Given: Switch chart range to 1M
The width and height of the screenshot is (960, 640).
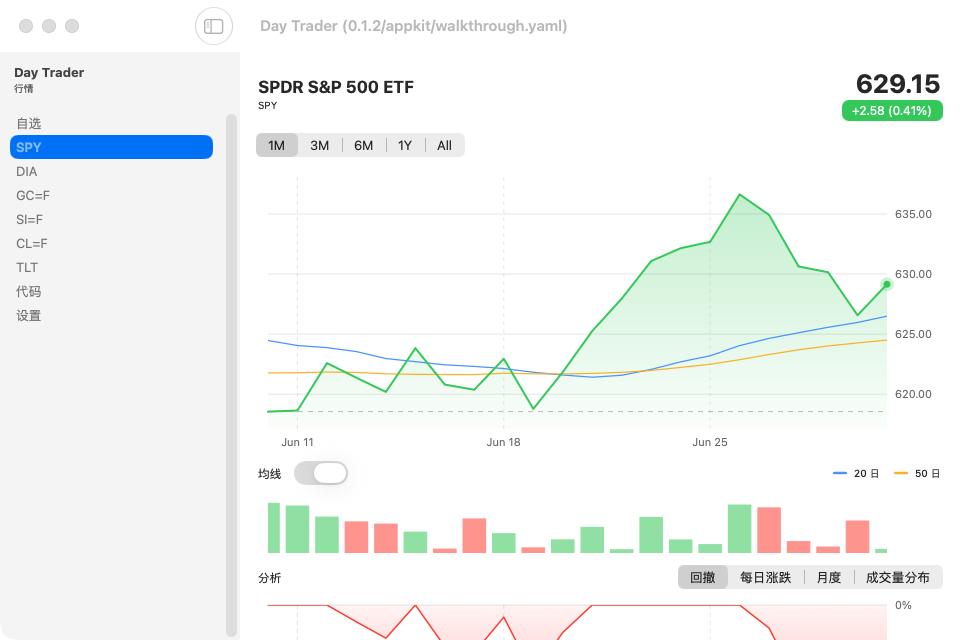Looking at the screenshot, I should pos(277,145).
